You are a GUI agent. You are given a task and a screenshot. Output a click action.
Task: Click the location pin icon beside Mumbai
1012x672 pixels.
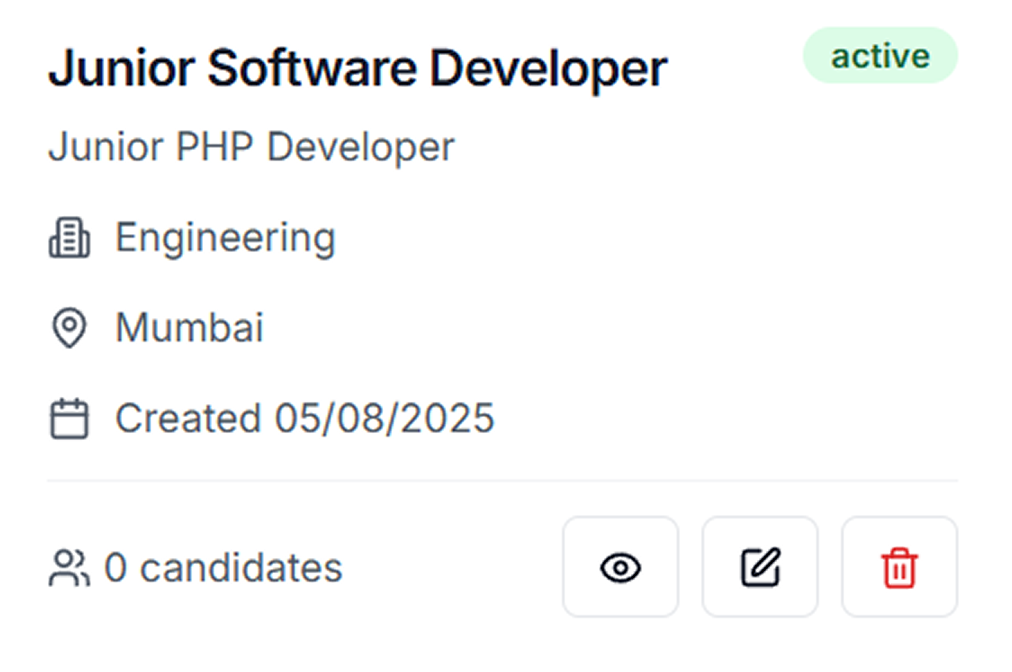tap(69, 328)
